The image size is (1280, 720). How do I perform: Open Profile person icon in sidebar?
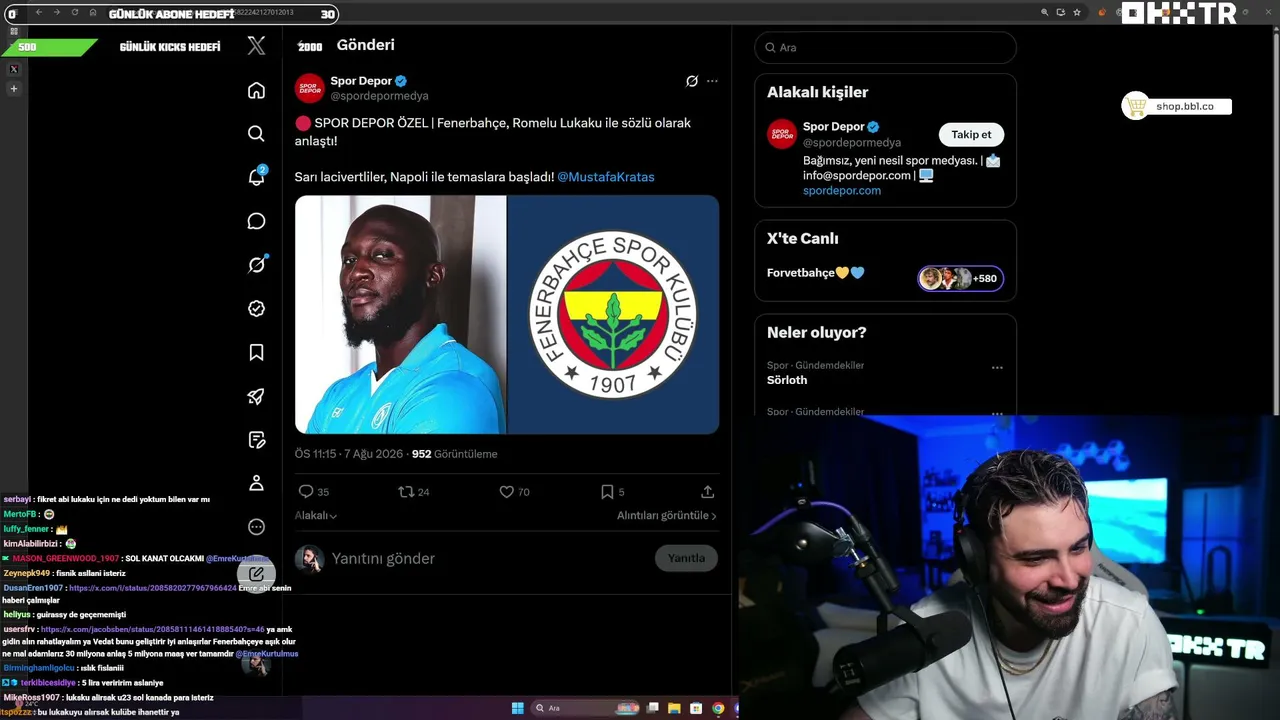point(256,483)
